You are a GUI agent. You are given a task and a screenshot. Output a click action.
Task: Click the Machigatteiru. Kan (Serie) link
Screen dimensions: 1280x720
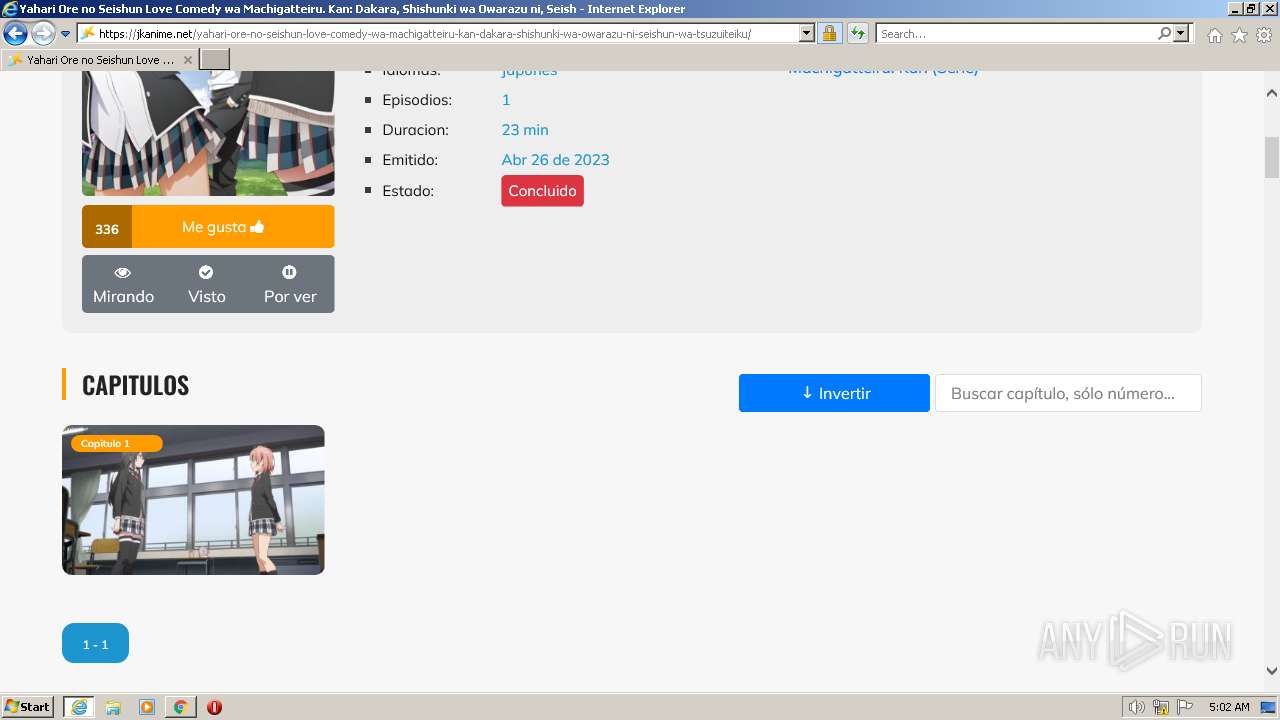pos(883,71)
